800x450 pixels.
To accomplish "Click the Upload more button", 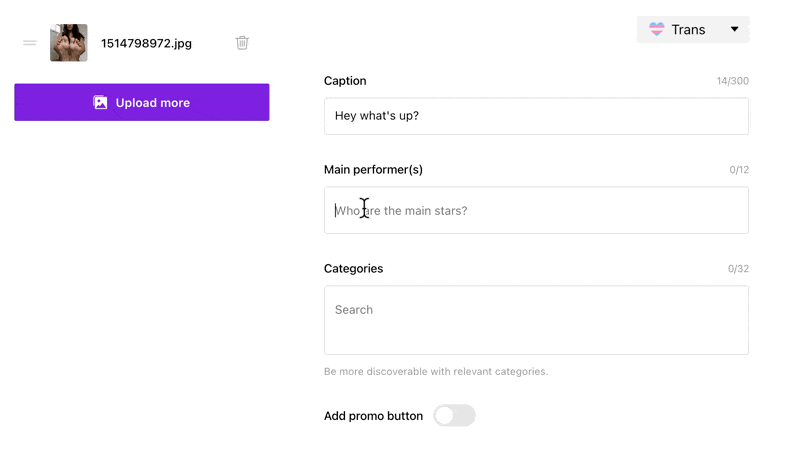I will point(142,103).
